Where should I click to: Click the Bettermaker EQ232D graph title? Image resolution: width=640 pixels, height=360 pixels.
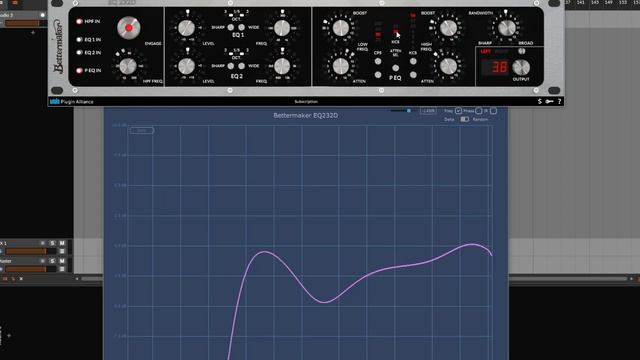tap(306, 116)
